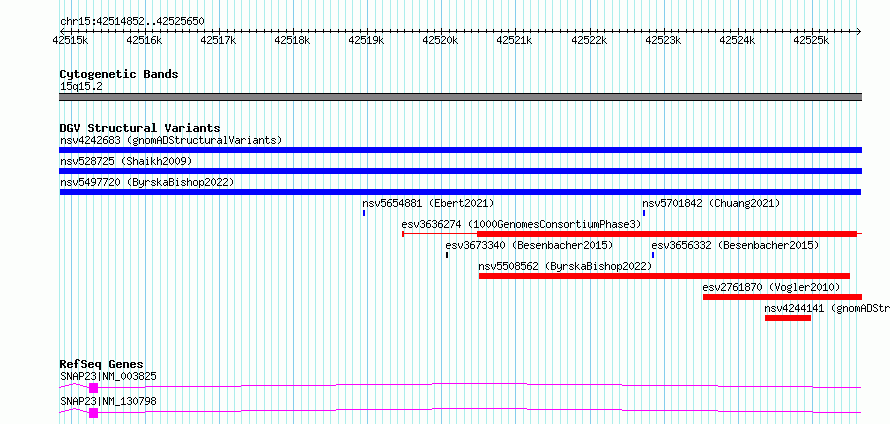Click the 42525k ruler tick label
The height and width of the screenshot is (424, 890).
(812, 40)
